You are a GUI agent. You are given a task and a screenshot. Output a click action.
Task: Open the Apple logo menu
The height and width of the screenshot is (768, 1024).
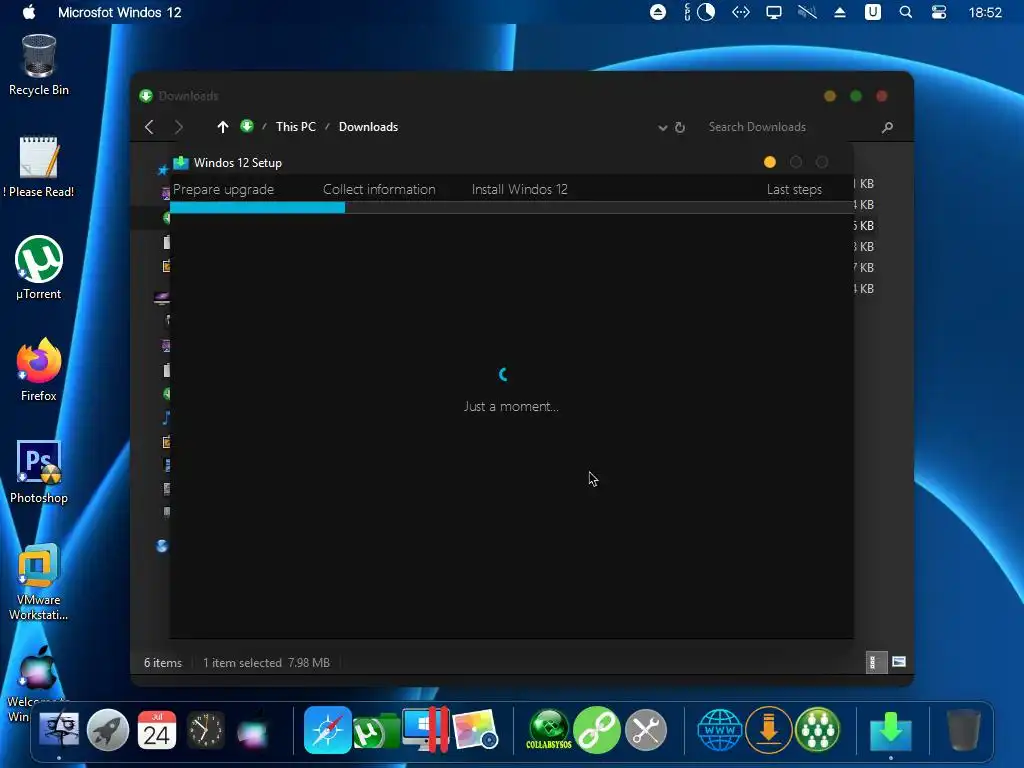[x=29, y=12]
